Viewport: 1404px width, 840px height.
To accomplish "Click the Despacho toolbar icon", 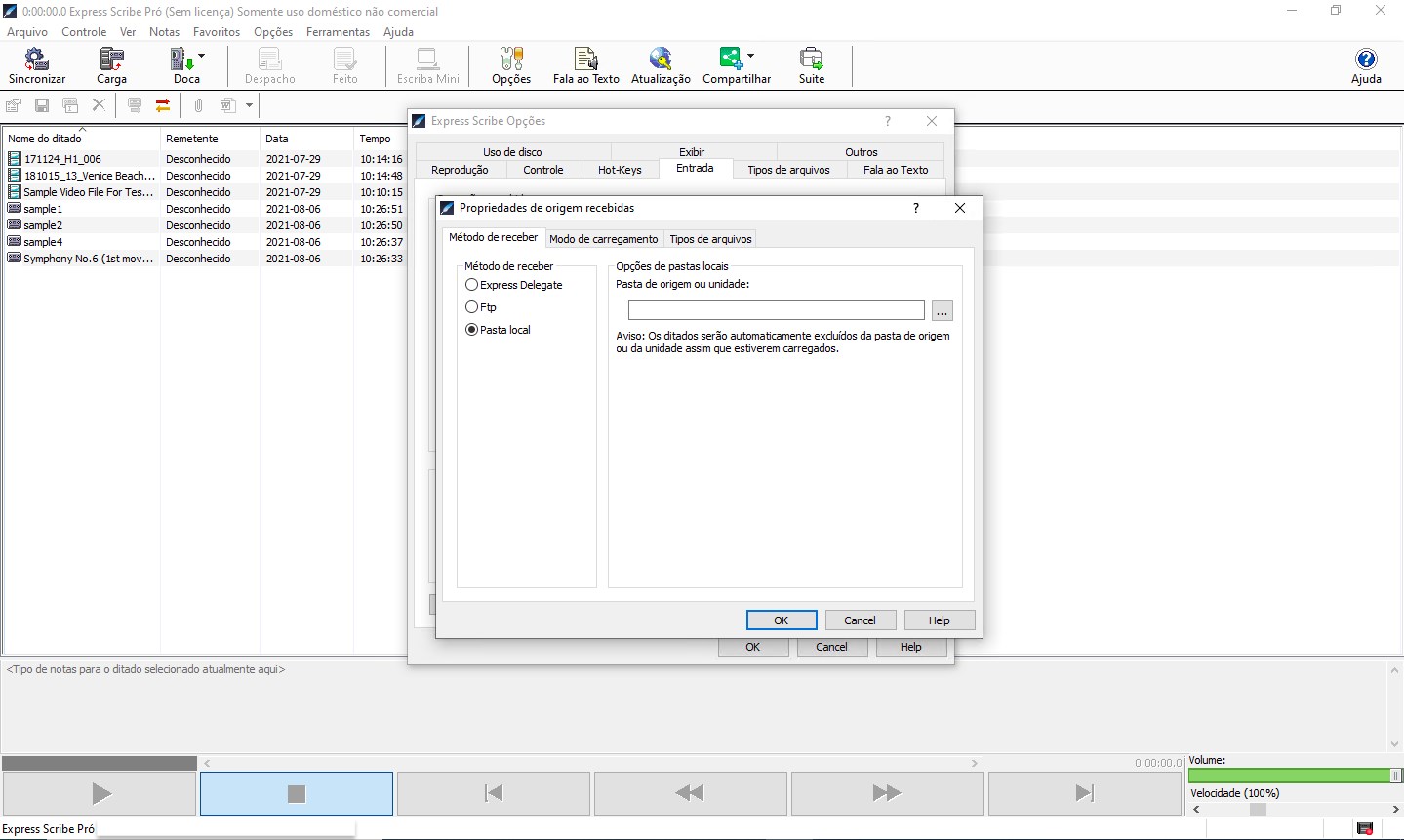I will 270,65.
